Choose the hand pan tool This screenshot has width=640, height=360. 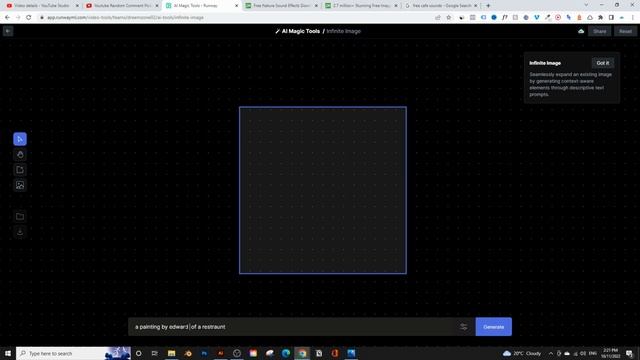tap(20, 155)
